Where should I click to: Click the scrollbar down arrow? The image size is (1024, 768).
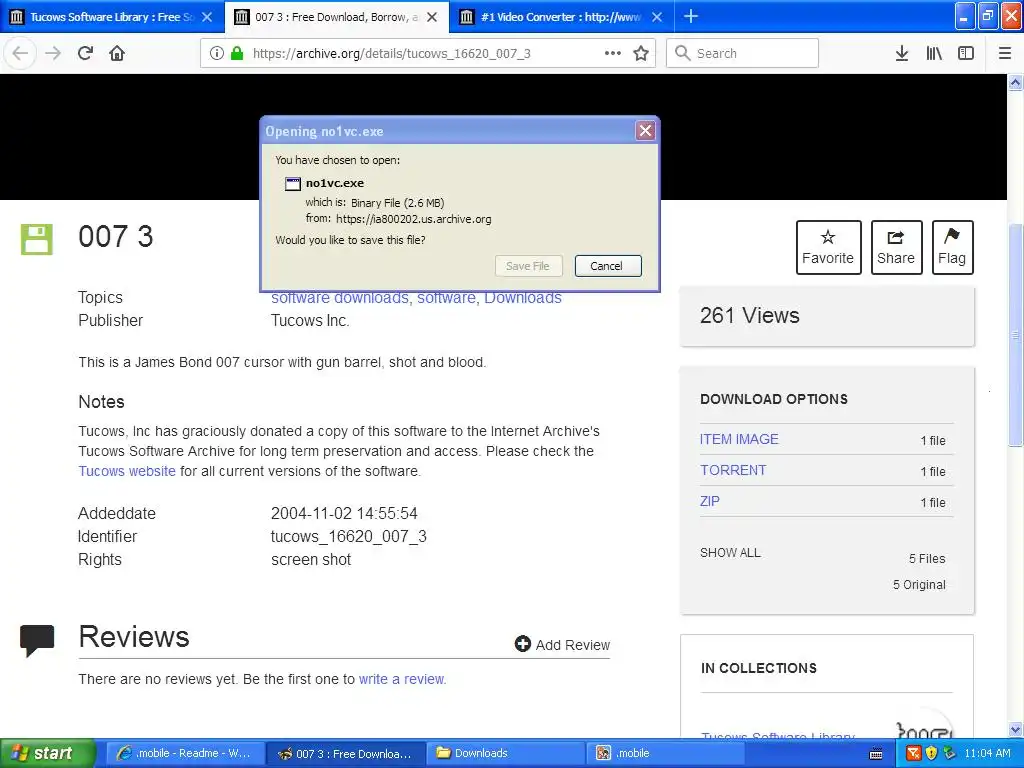coord(1015,729)
